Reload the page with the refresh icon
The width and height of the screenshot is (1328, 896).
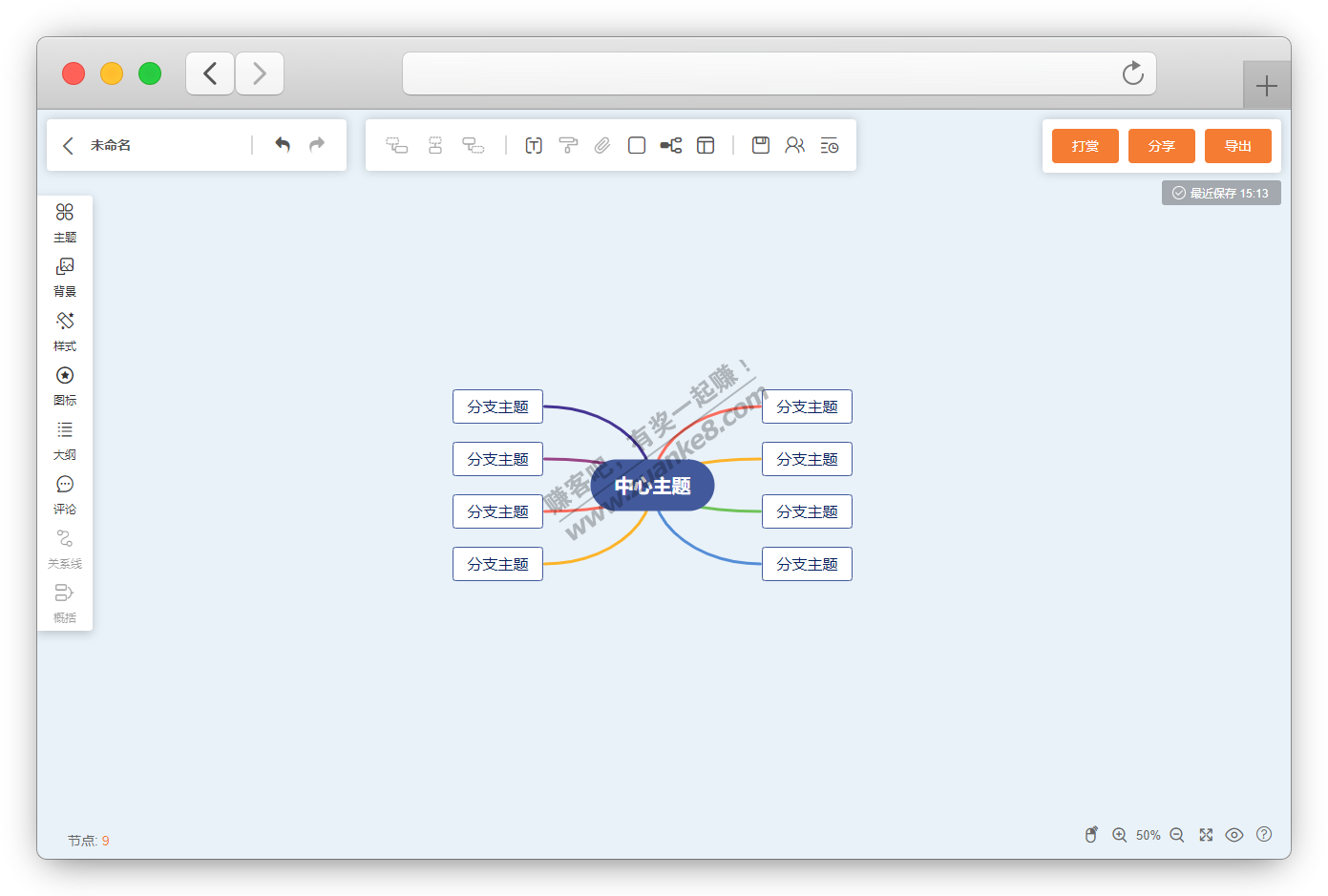point(1133,73)
